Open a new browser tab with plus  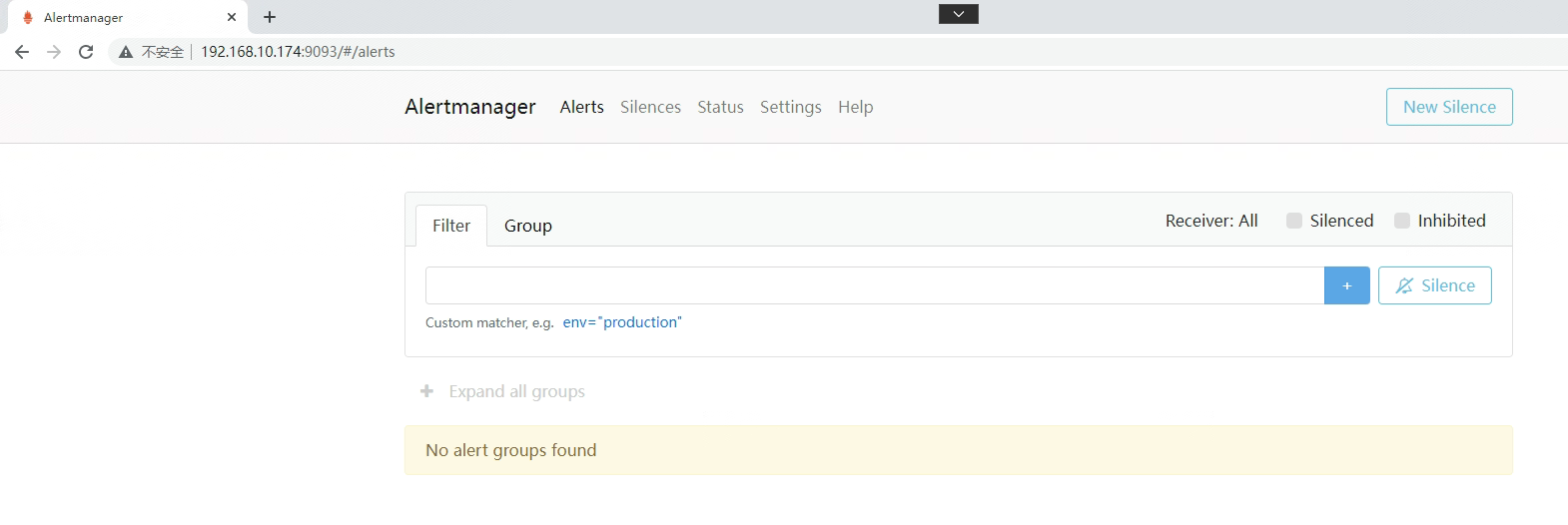[x=270, y=17]
